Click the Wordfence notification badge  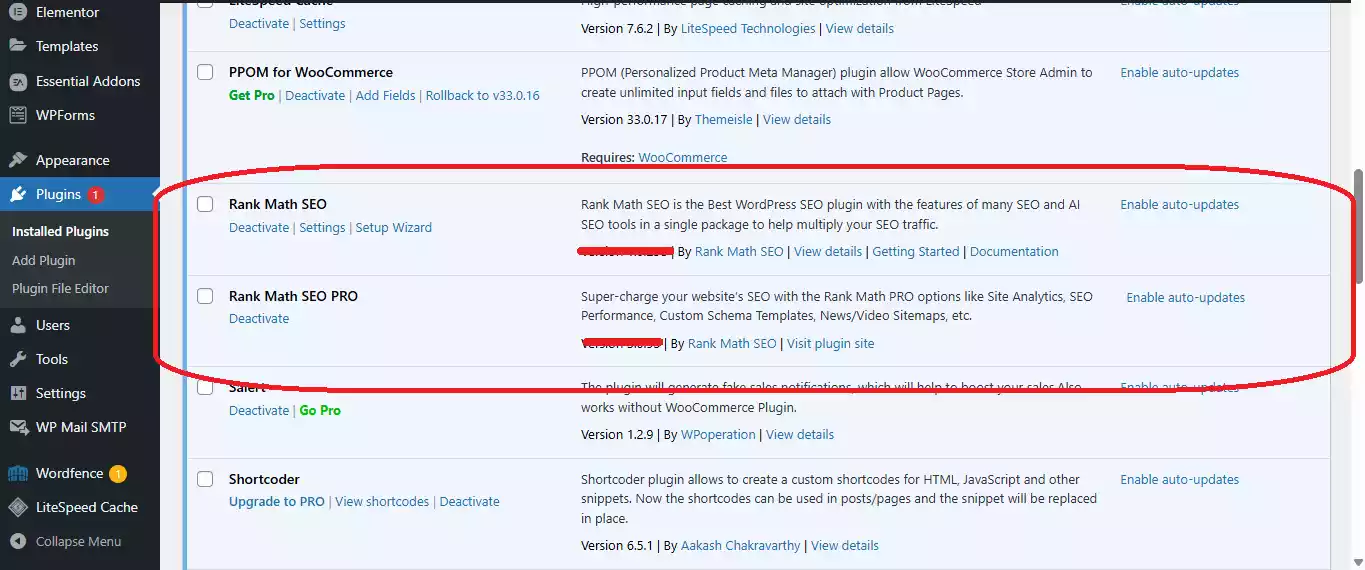tap(118, 474)
